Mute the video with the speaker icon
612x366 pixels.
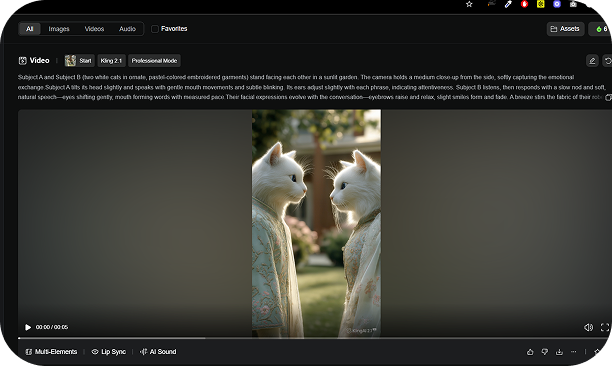(x=588, y=327)
